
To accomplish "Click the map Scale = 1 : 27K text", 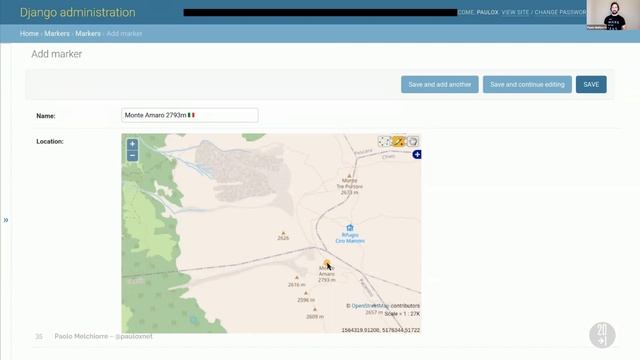I will (402, 314).
